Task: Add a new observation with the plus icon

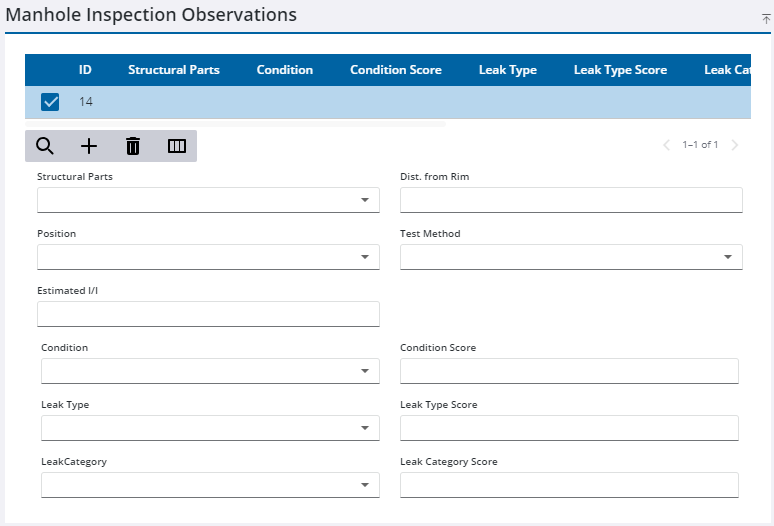Action: pyautogui.click(x=89, y=146)
